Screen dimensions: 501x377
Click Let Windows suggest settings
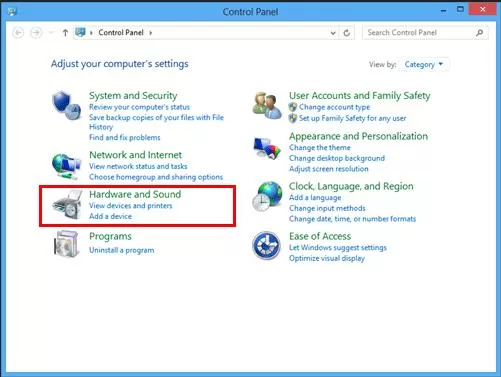tap(338, 248)
